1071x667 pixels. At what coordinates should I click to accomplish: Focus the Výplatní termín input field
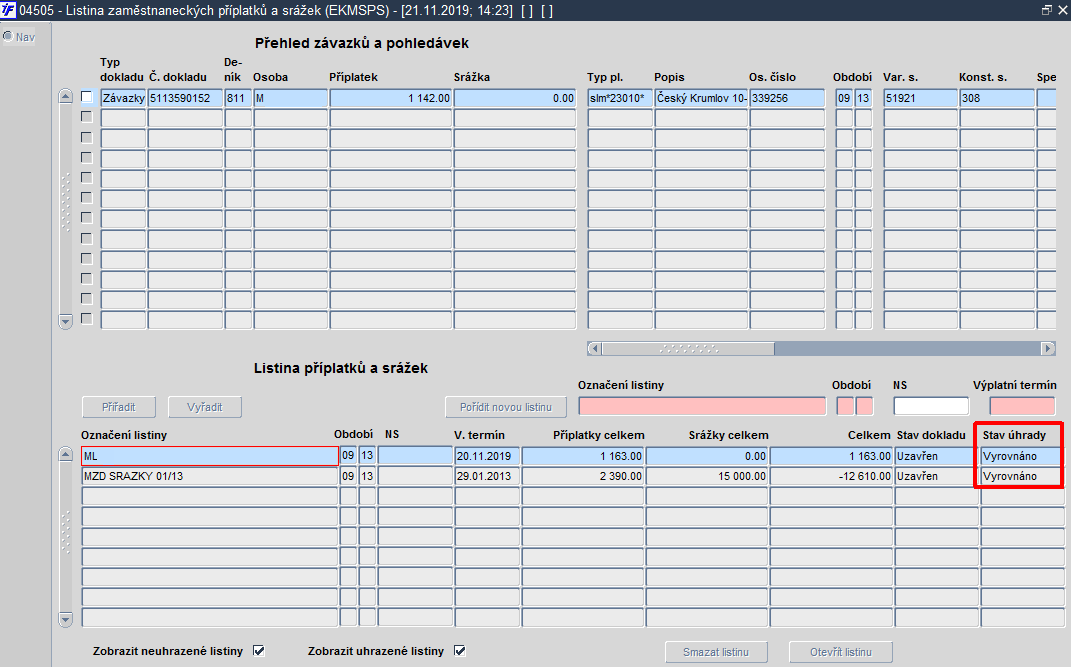point(1023,406)
